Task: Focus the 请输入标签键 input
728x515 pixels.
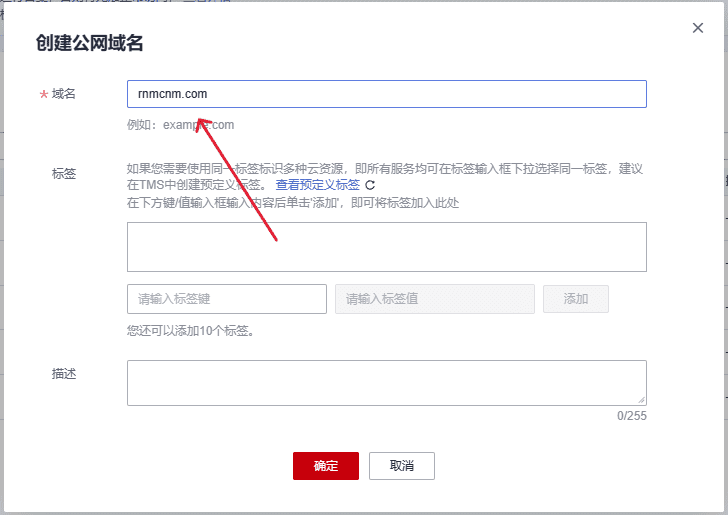Action: click(x=227, y=299)
